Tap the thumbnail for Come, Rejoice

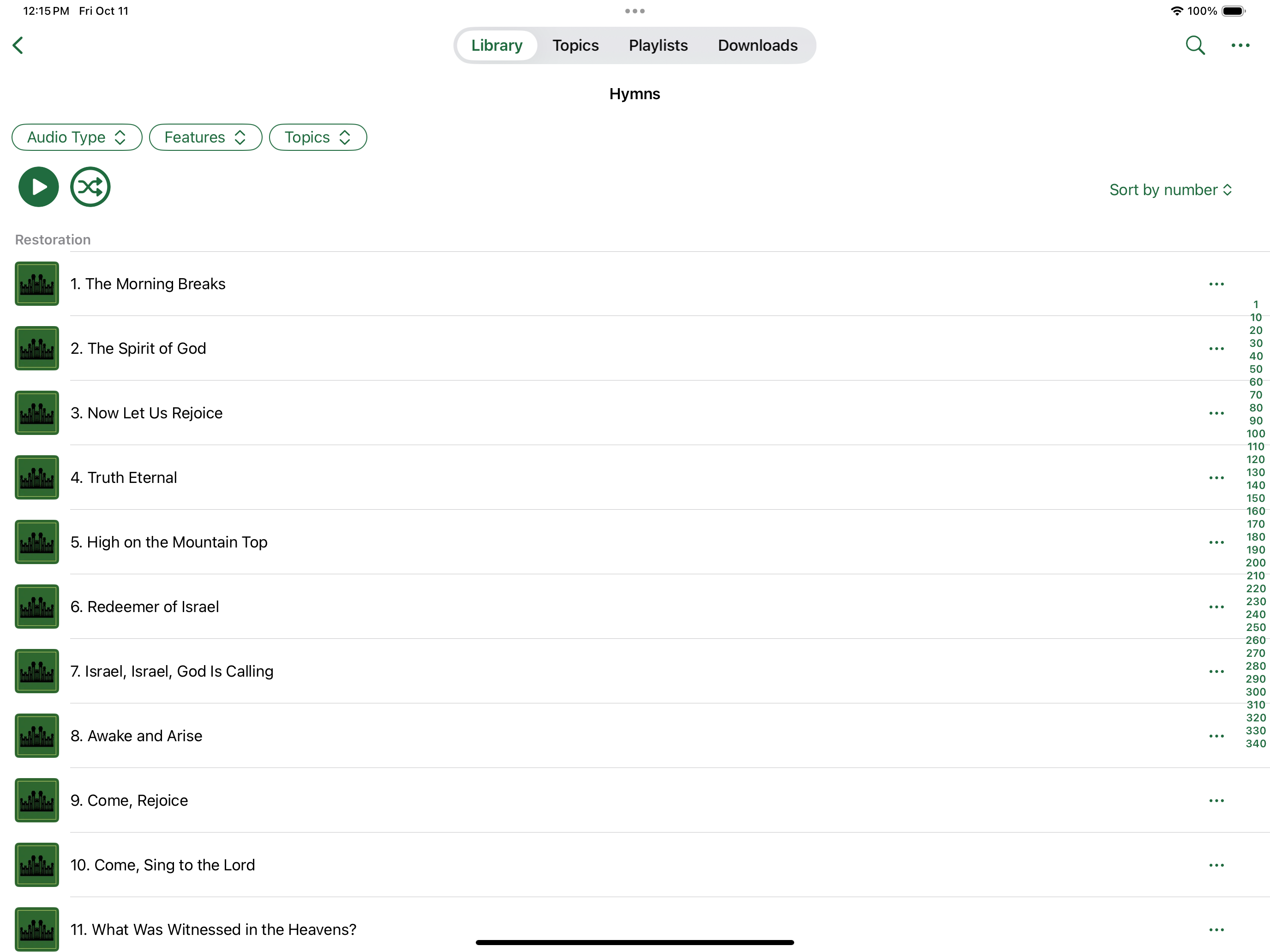pyautogui.click(x=37, y=800)
